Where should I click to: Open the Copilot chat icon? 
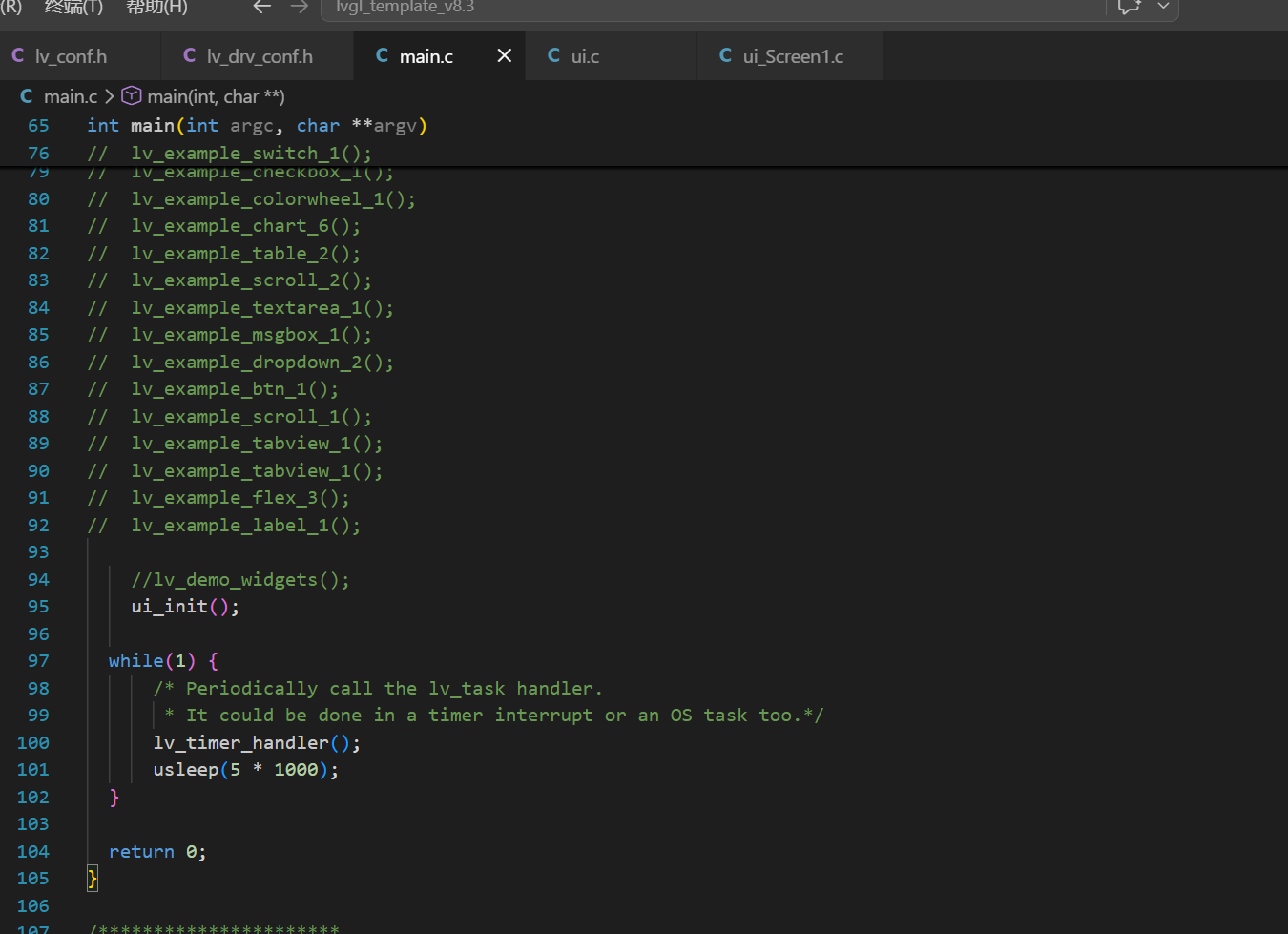click(1130, 7)
